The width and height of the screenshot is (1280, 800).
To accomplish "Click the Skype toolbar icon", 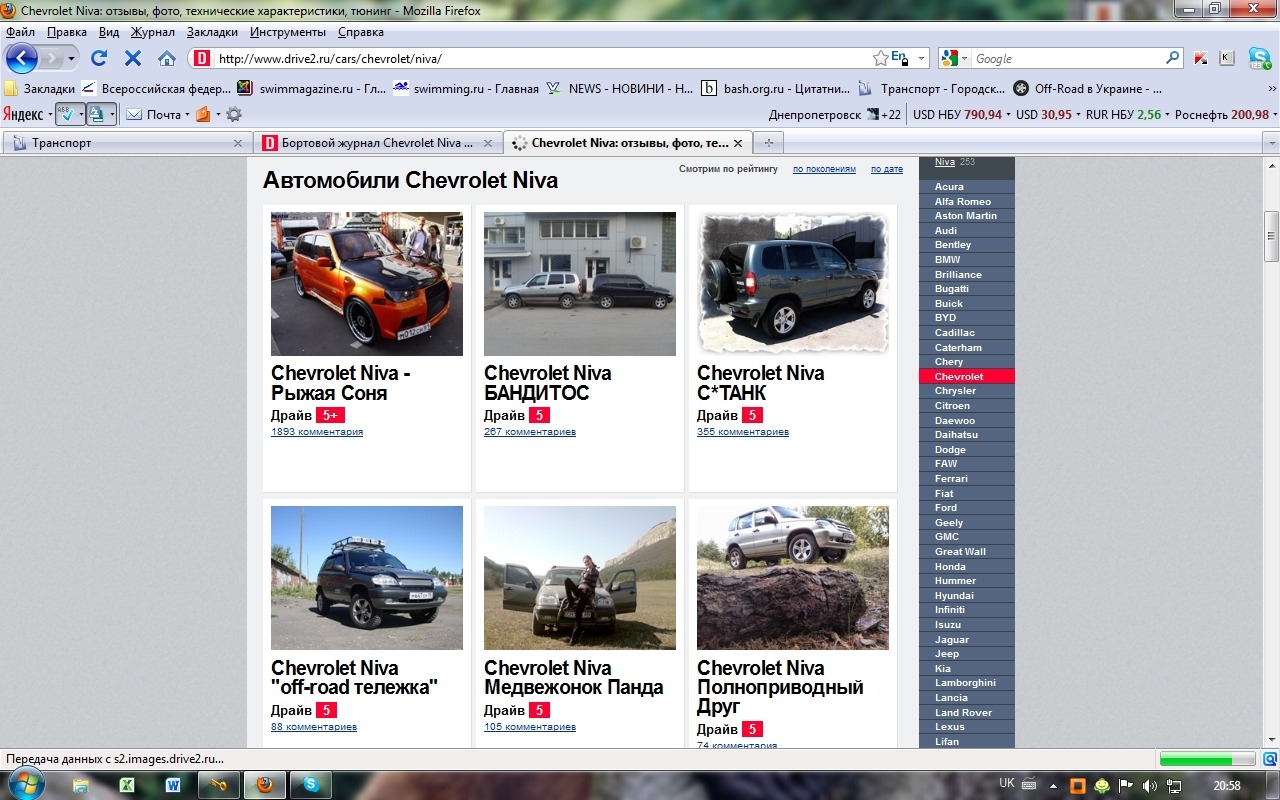I will [x=1259, y=58].
